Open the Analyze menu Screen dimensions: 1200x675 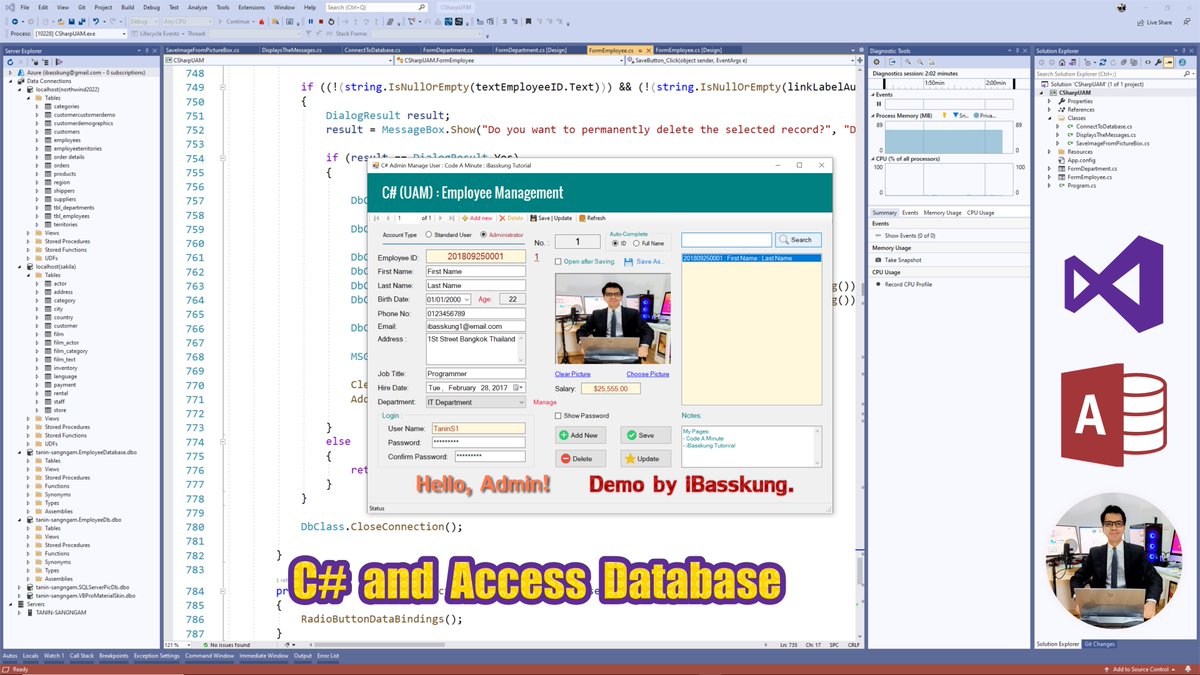[x=198, y=7]
